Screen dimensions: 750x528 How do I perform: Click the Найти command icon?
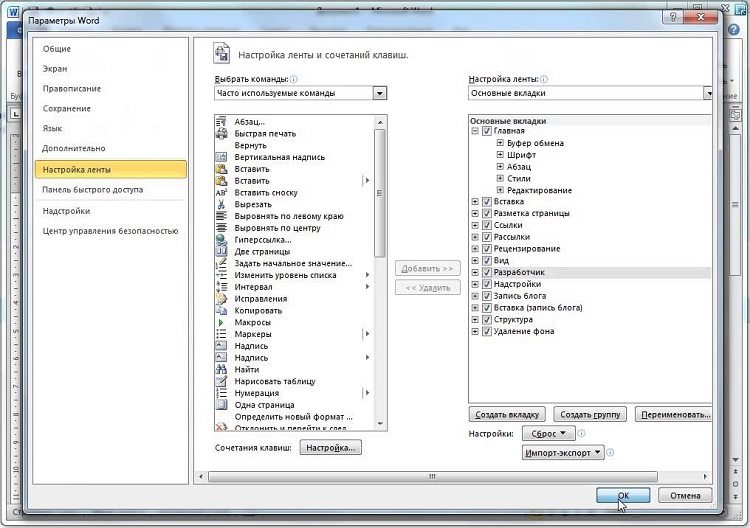(222, 370)
